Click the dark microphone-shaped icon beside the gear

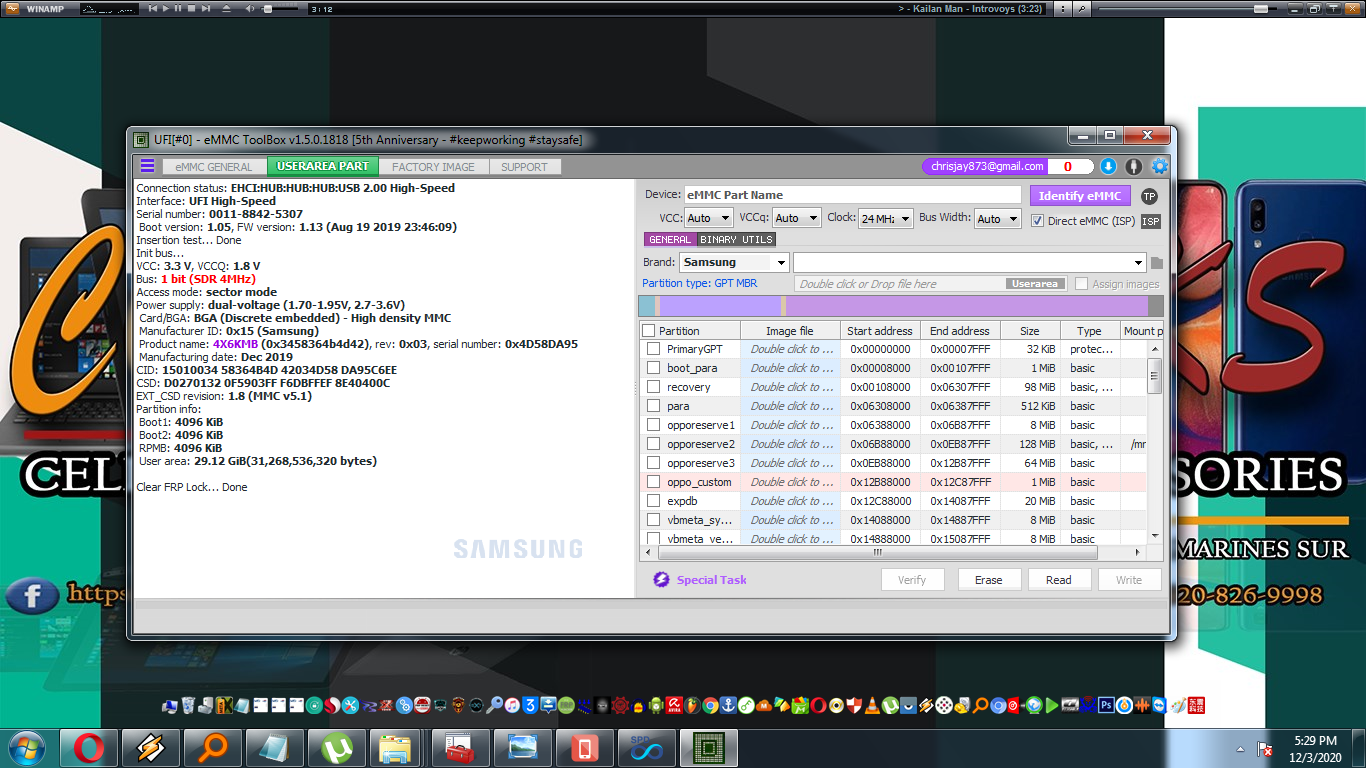(1134, 167)
